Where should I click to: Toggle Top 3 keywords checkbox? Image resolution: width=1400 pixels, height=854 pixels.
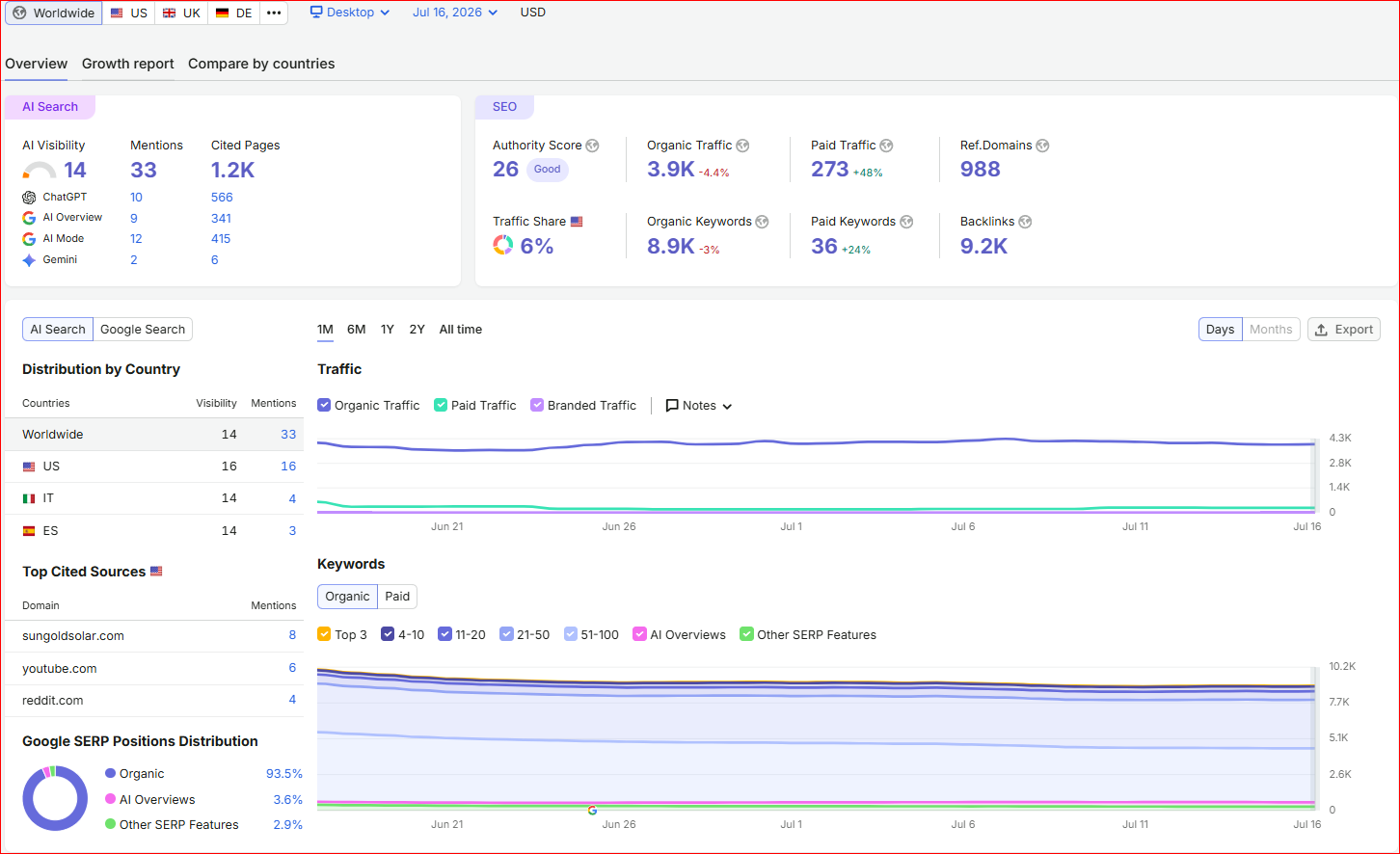(x=324, y=634)
